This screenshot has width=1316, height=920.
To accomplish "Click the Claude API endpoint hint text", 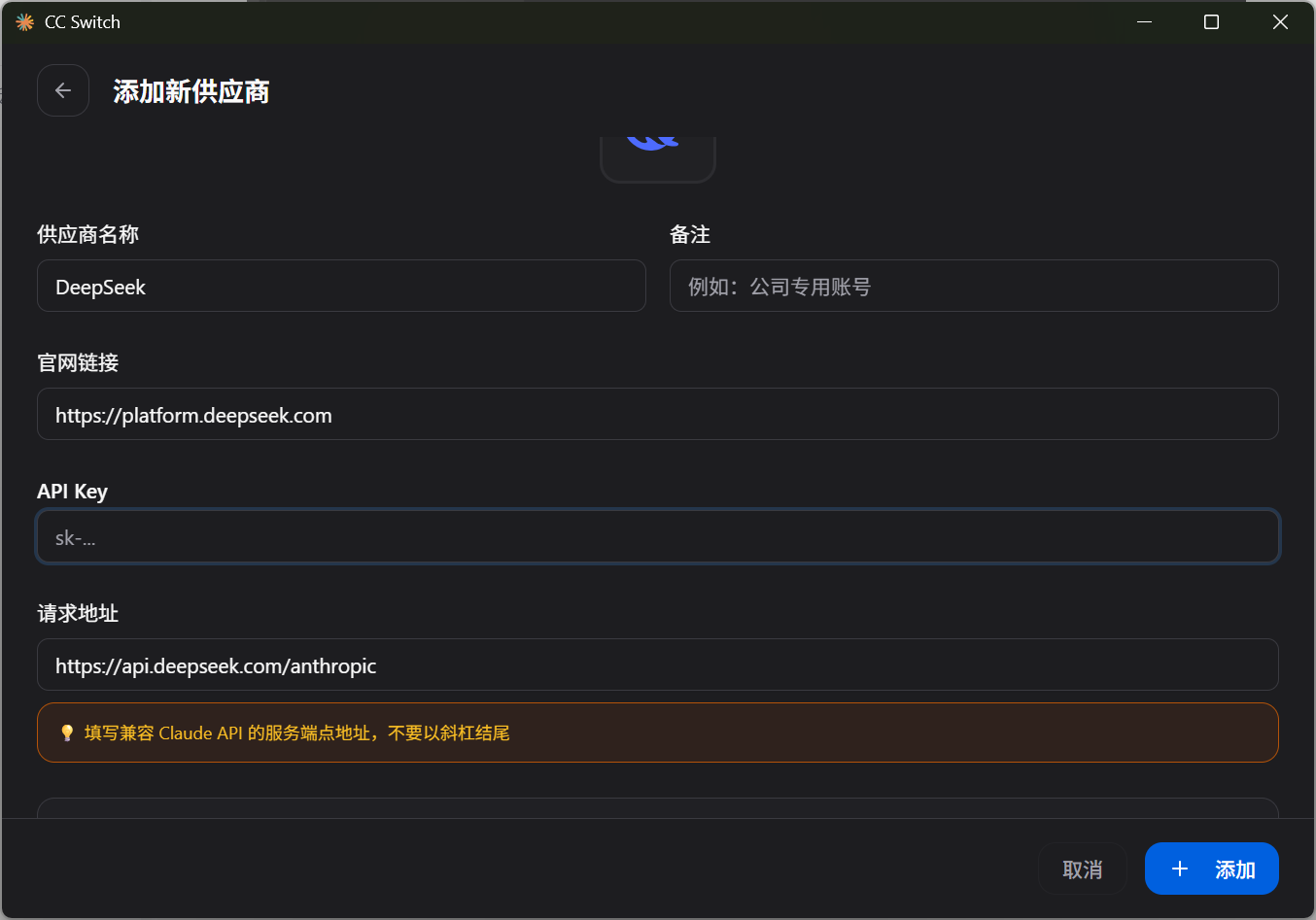I will click(297, 733).
